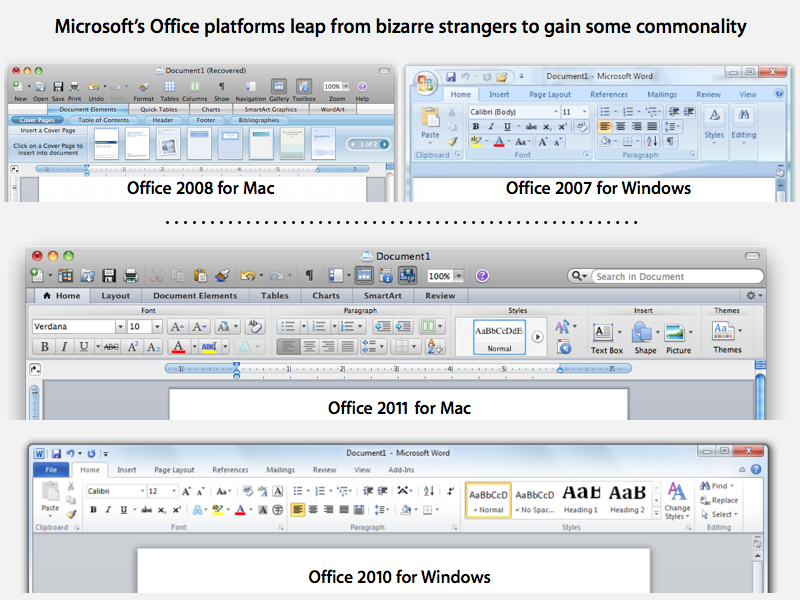Click the yellow highlight ABC in Office 2011

pos(209,347)
